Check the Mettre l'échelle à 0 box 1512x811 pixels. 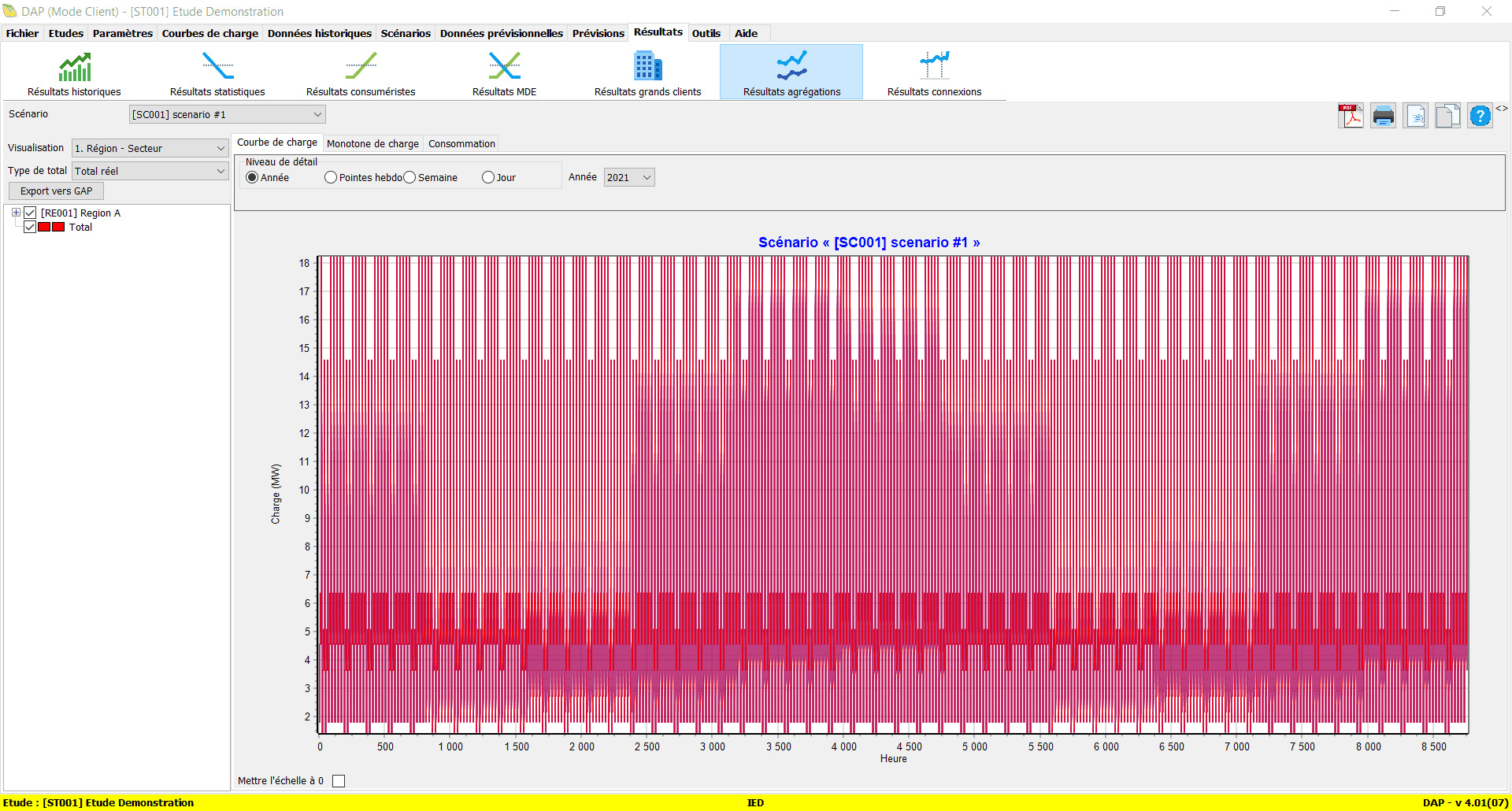(339, 781)
